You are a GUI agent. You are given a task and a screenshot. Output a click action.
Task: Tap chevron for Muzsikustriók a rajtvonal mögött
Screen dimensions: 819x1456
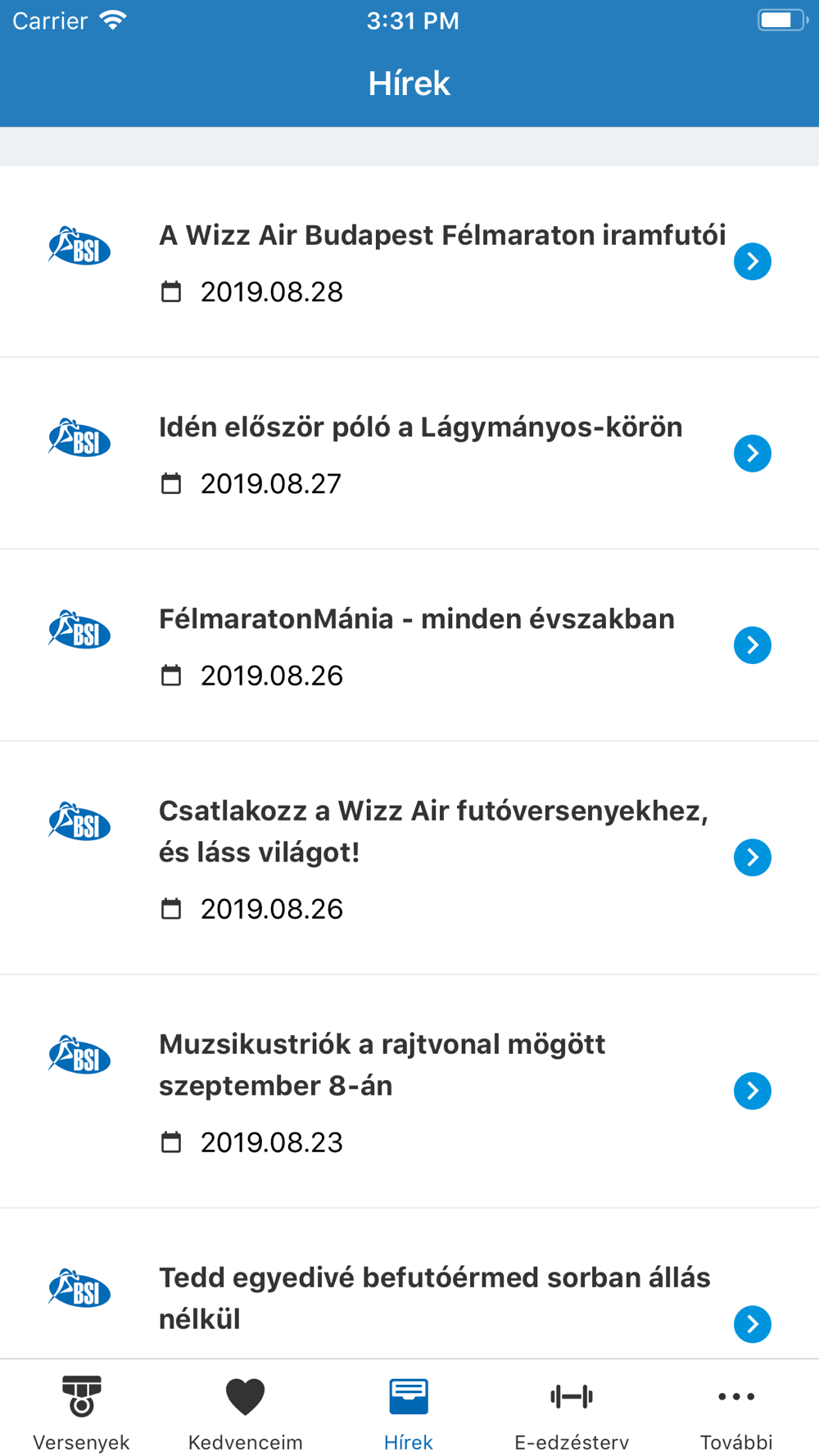[x=753, y=1091]
